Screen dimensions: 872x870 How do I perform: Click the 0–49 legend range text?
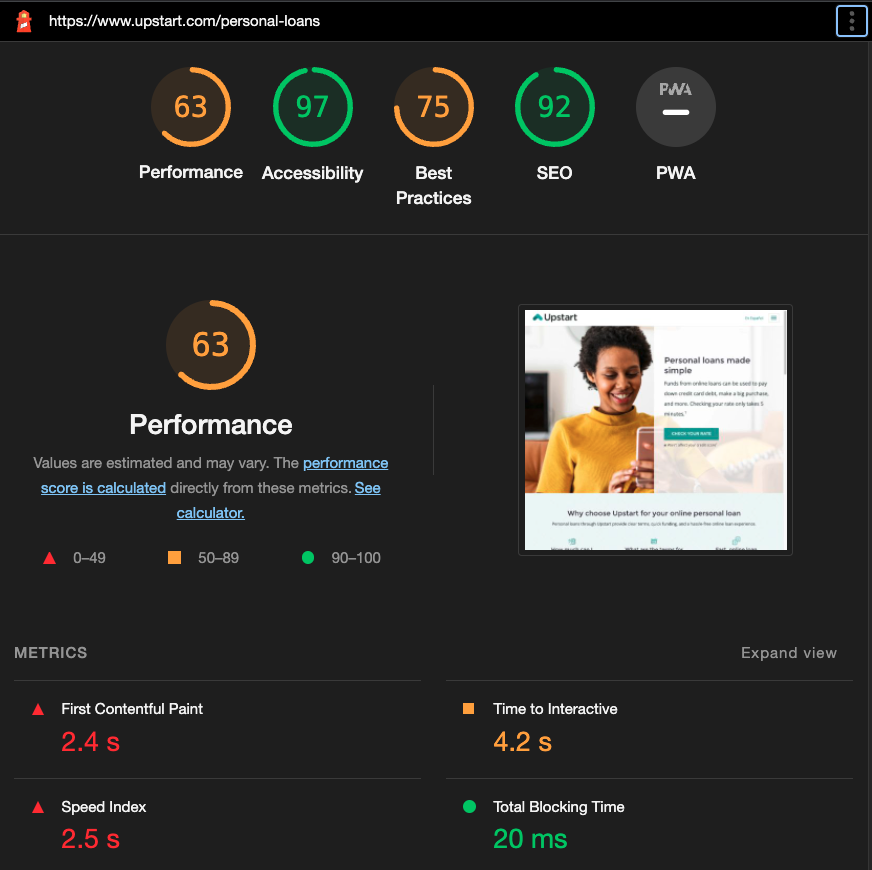coord(90,557)
